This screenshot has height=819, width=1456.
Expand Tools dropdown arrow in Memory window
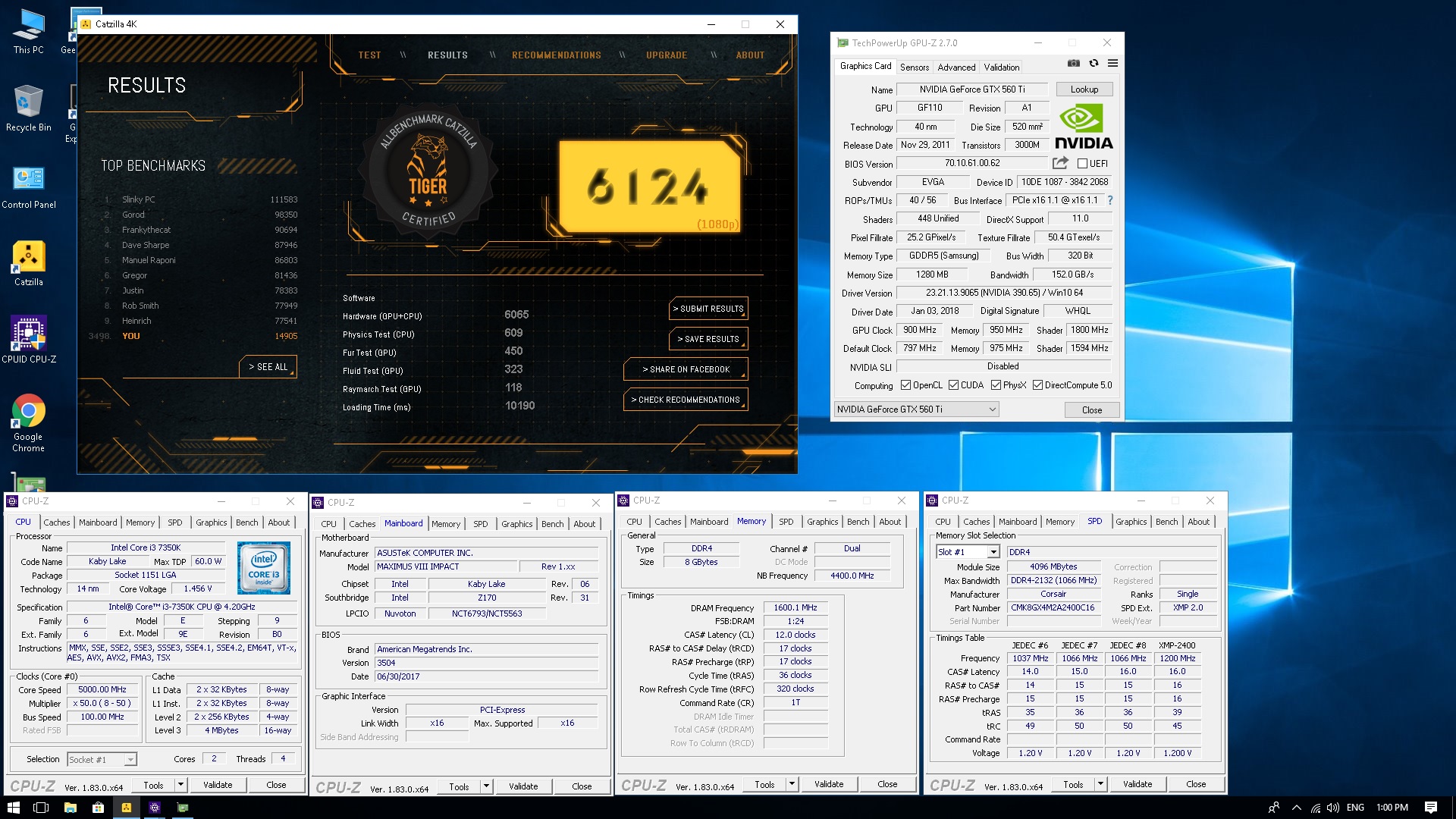(792, 784)
